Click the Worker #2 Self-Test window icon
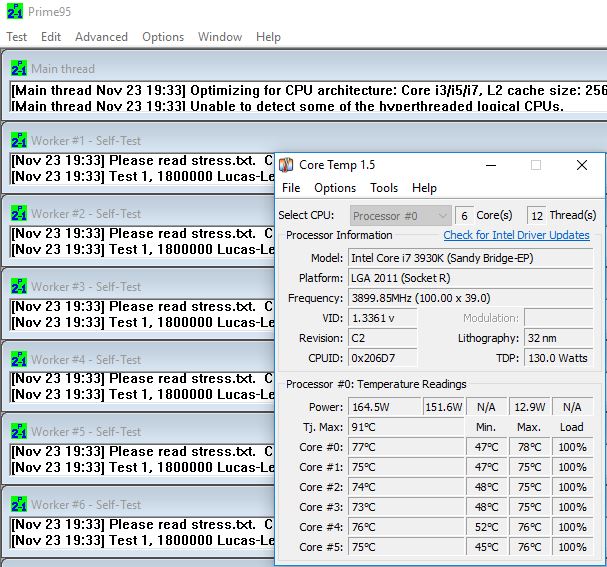 pyautogui.click(x=19, y=213)
